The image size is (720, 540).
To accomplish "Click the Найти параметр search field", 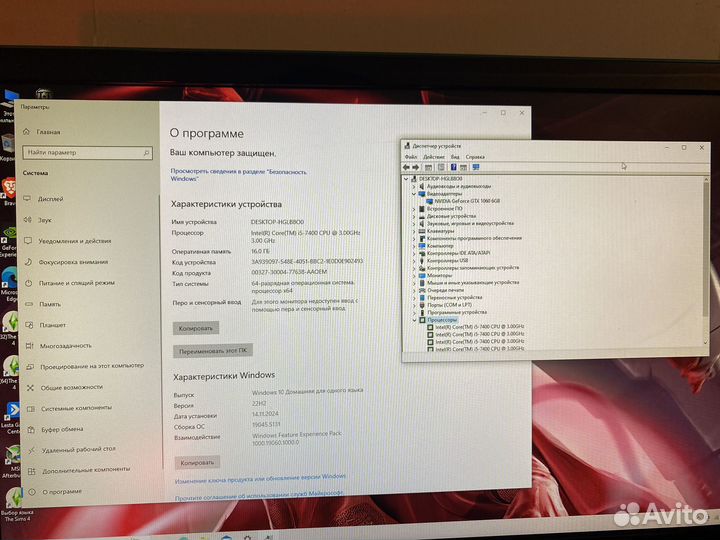I will [x=88, y=152].
